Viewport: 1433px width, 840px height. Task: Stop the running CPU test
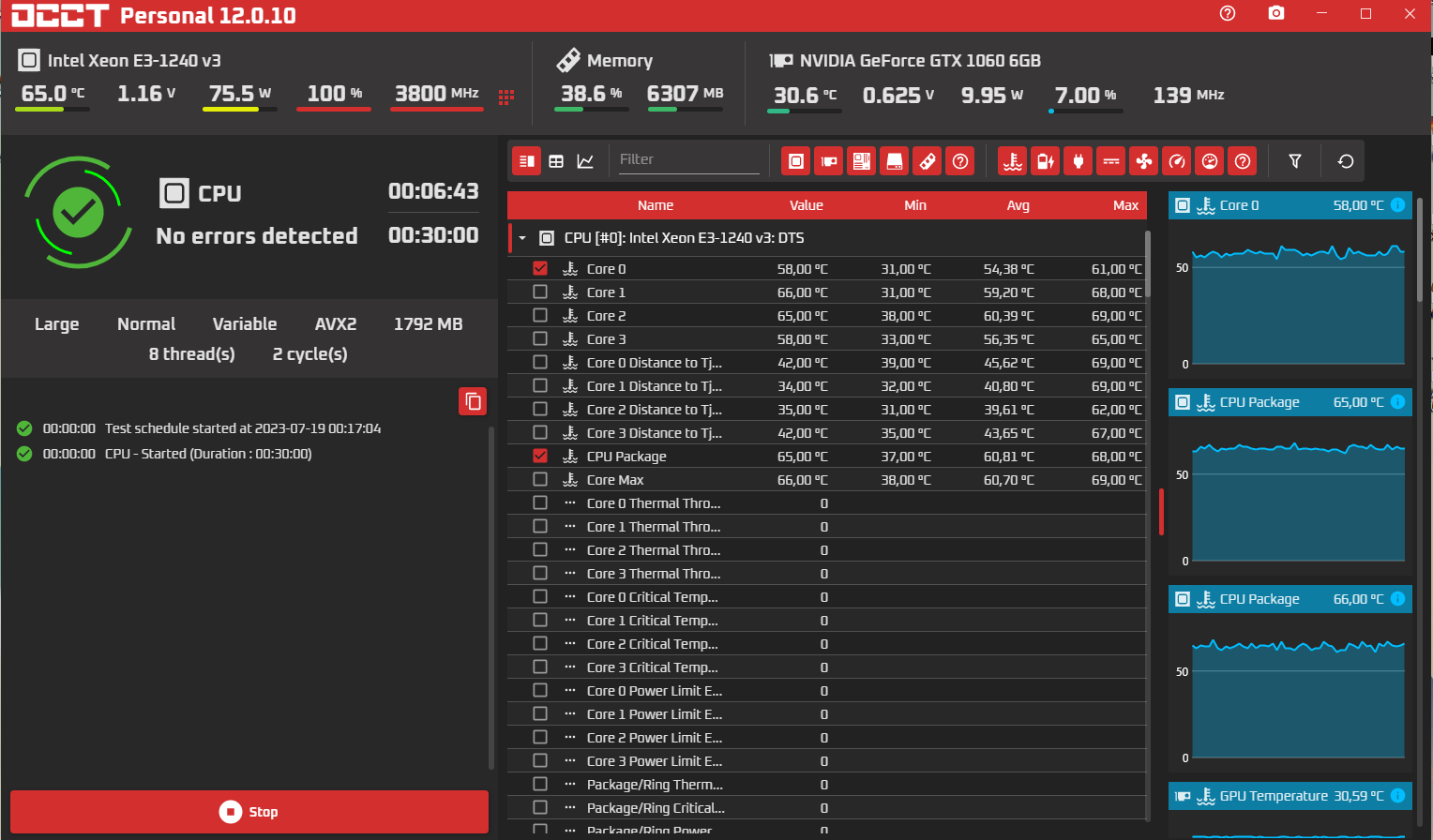click(249, 812)
